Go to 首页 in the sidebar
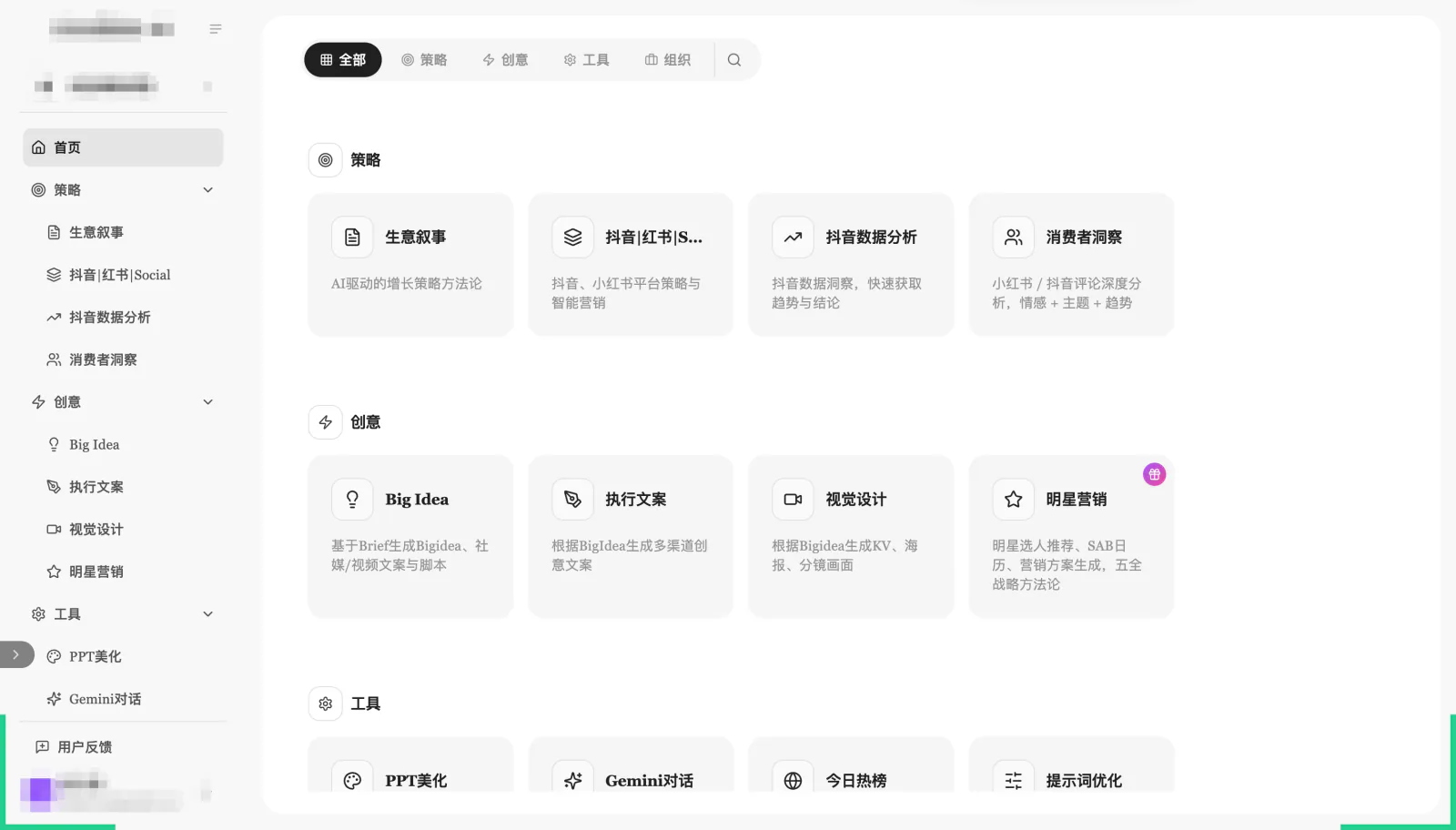This screenshot has width=1456, height=830. 123,147
